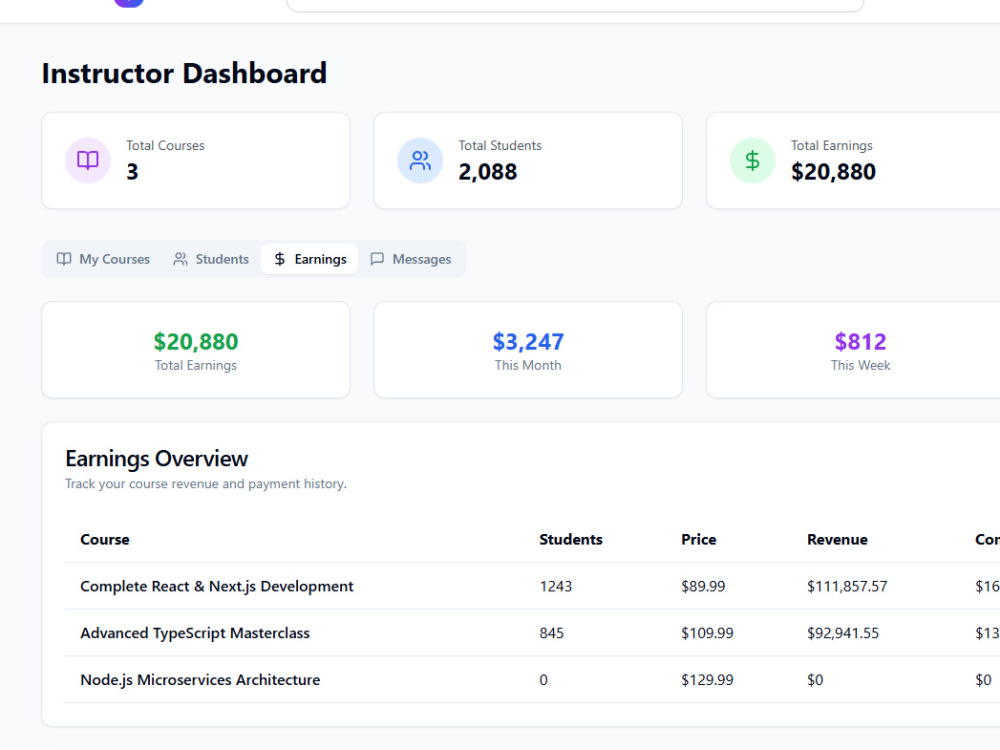Click the search field at the top

(575, 5)
